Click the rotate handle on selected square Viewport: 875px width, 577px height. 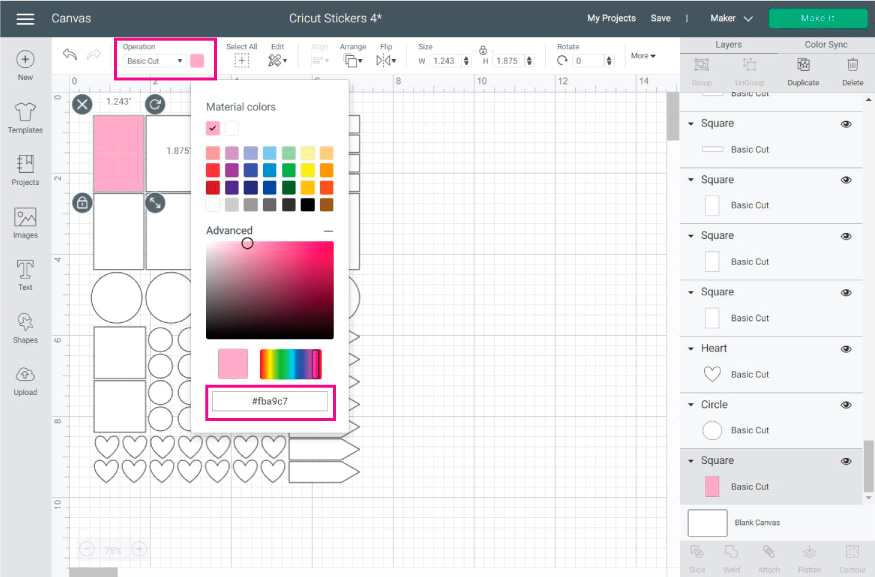tap(155, 104)
